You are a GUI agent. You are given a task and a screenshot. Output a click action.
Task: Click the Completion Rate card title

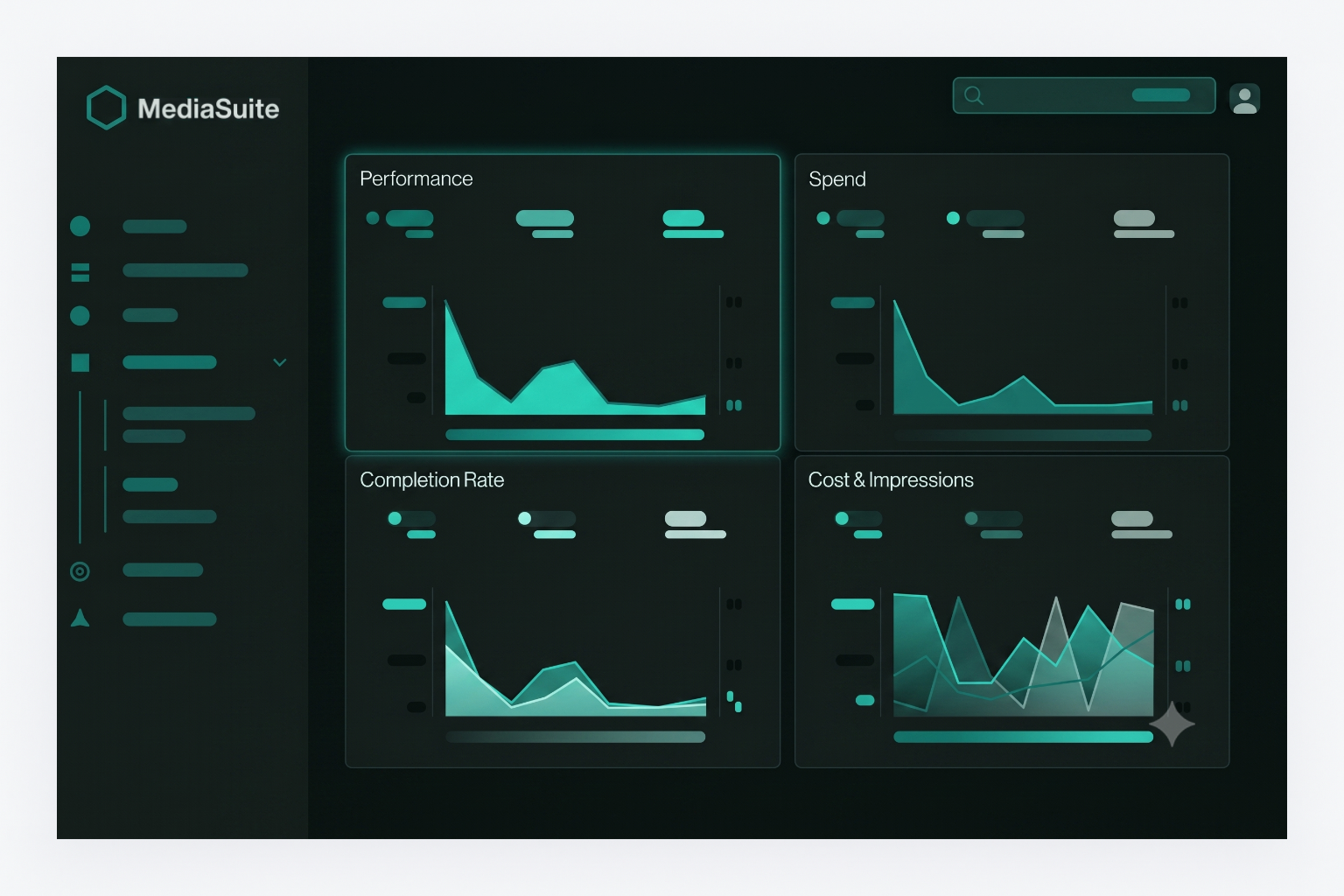pos(432,479)
